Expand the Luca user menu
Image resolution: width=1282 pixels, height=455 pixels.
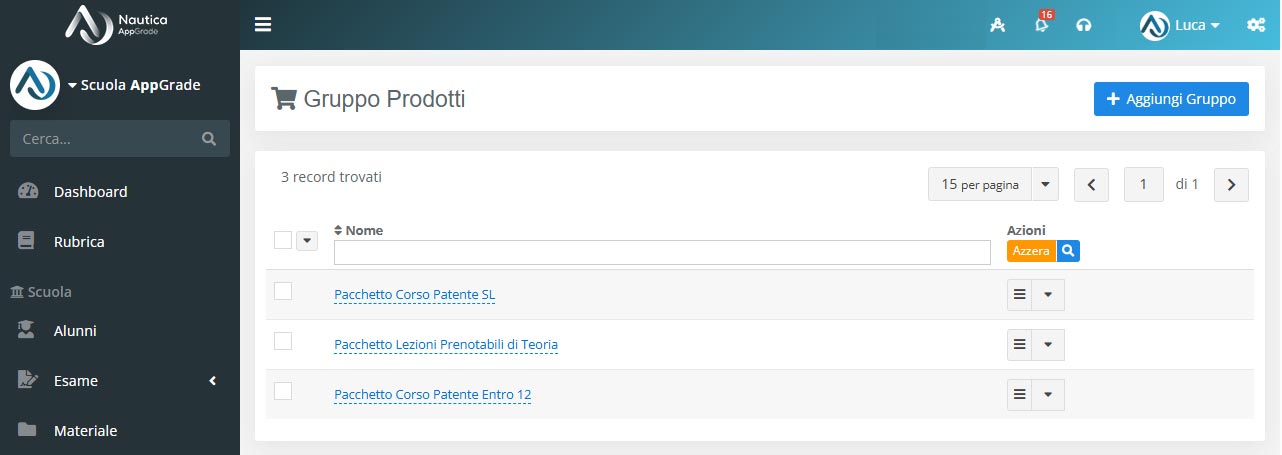pyautogui.click(x=1180, y=26)
